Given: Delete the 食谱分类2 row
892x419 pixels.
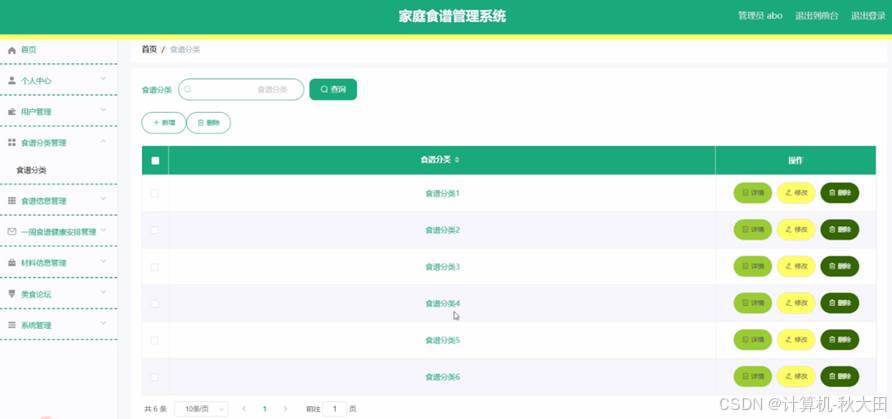Looking at the screenshot, I should coord(840,230).
